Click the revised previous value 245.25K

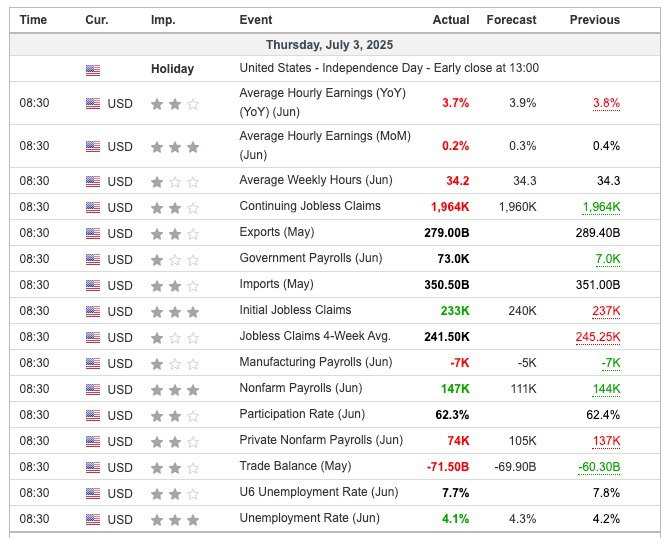coord(598,337)
